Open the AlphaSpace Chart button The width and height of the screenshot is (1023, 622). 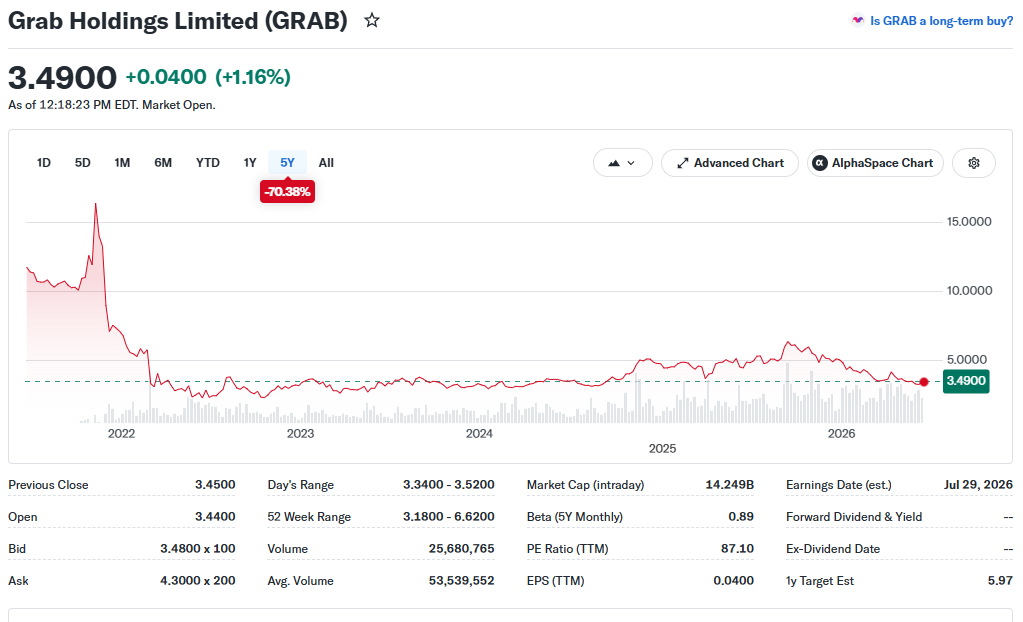[x=875, y=163]
